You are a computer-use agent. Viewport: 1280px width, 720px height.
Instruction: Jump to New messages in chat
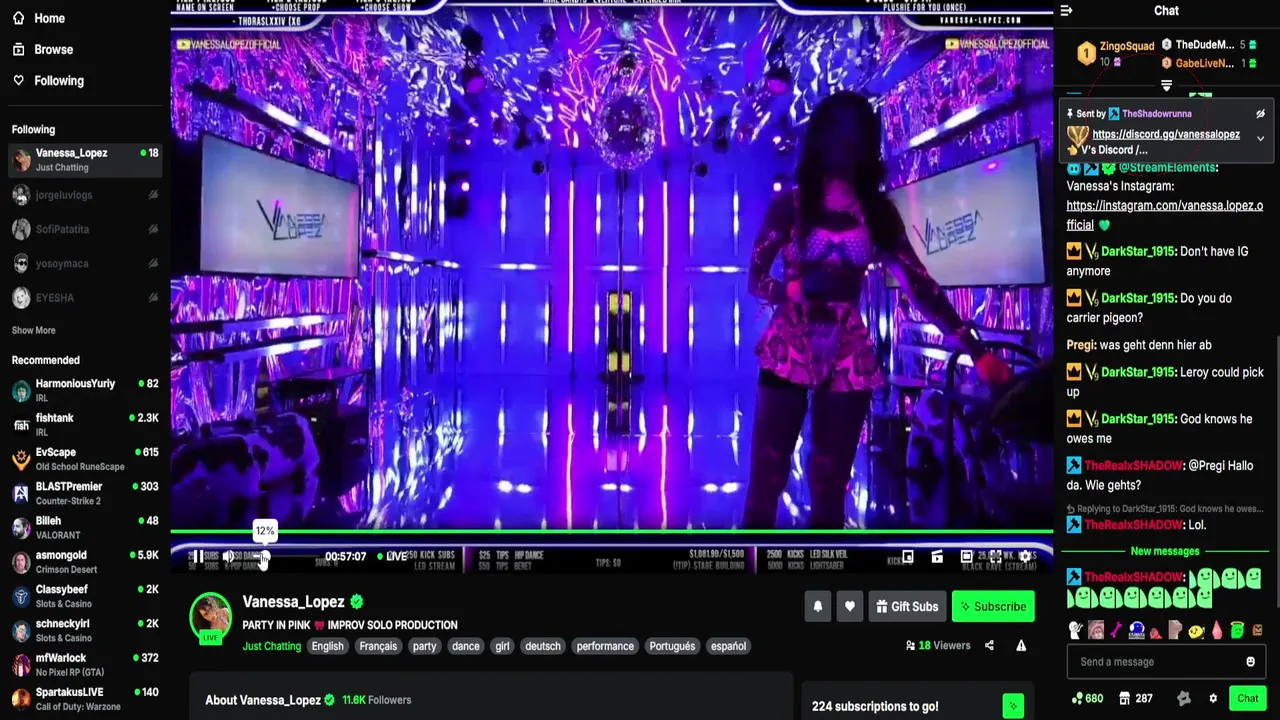point(1164,551)
